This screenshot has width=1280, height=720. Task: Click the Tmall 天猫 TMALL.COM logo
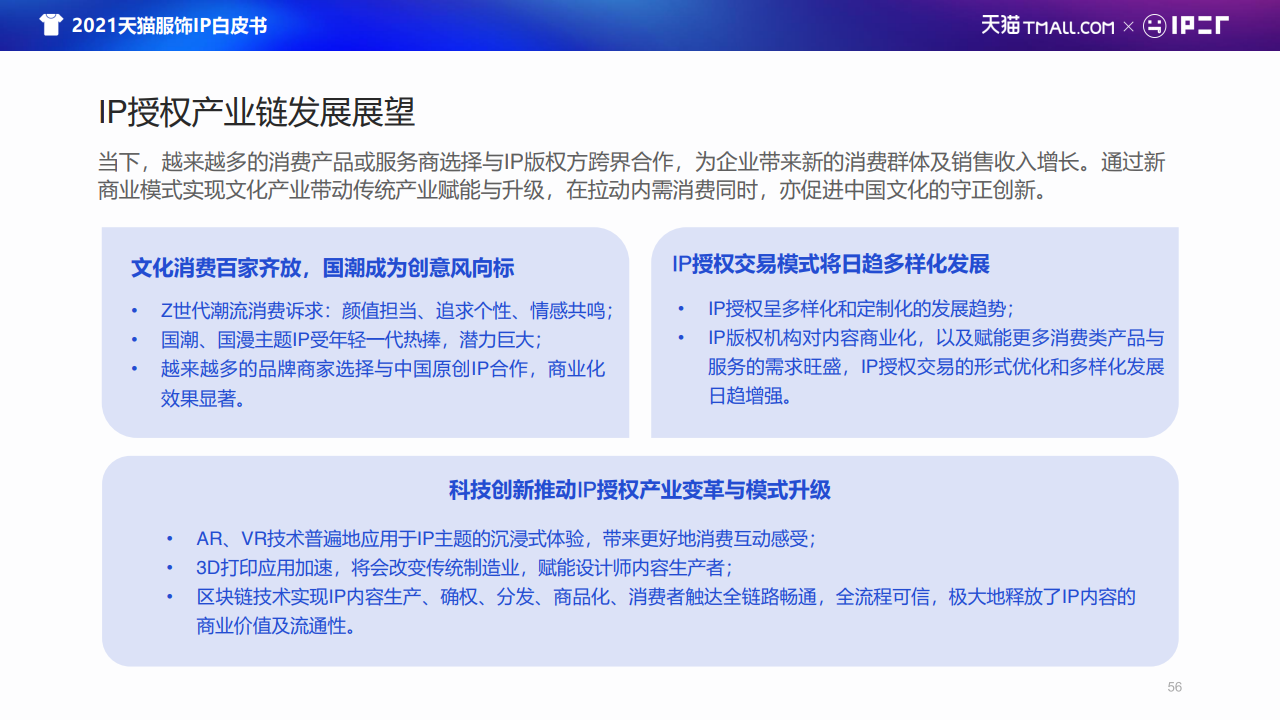(1047, 26)
